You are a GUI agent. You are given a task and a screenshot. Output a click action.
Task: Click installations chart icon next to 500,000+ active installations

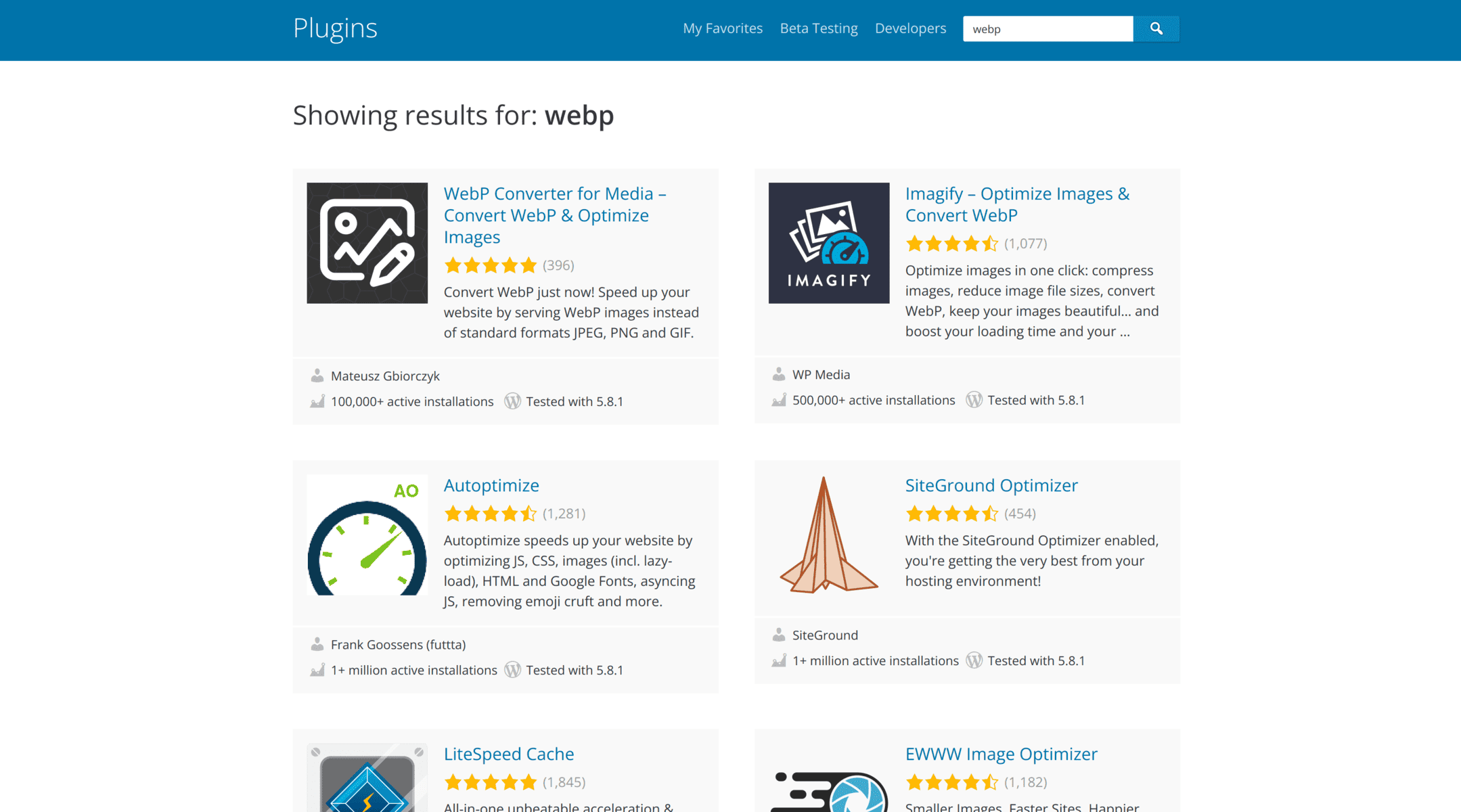tap(778, 400)
